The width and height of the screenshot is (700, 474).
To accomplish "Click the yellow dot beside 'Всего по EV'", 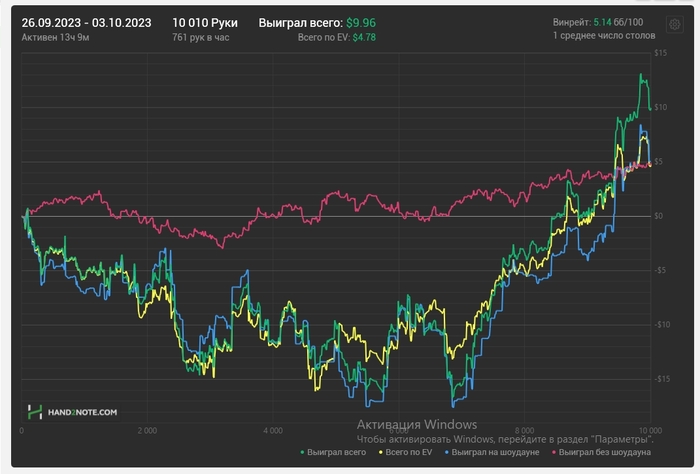I will pos(381,453).
